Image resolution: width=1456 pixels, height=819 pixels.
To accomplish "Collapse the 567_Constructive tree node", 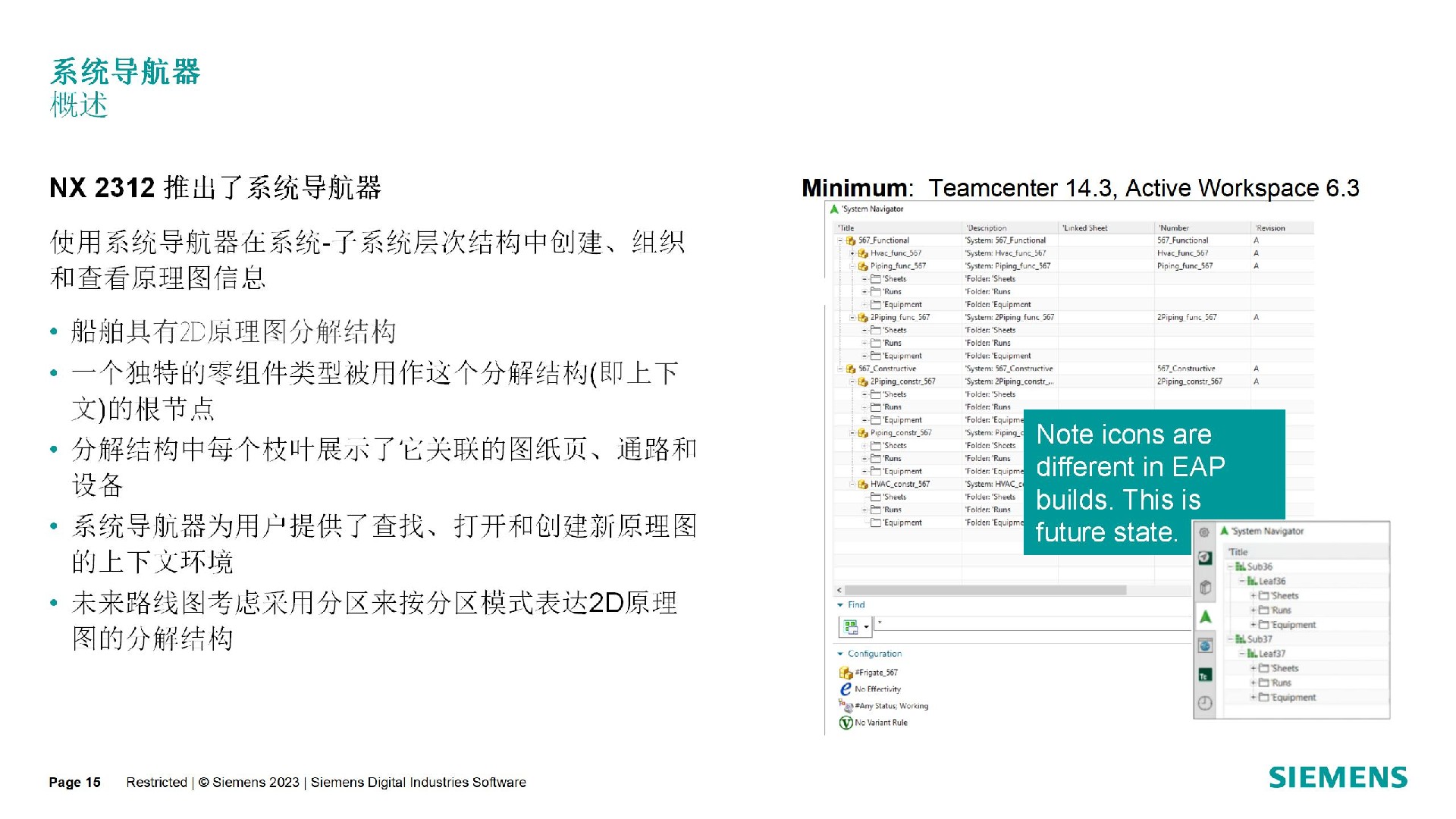I will 840,369.
